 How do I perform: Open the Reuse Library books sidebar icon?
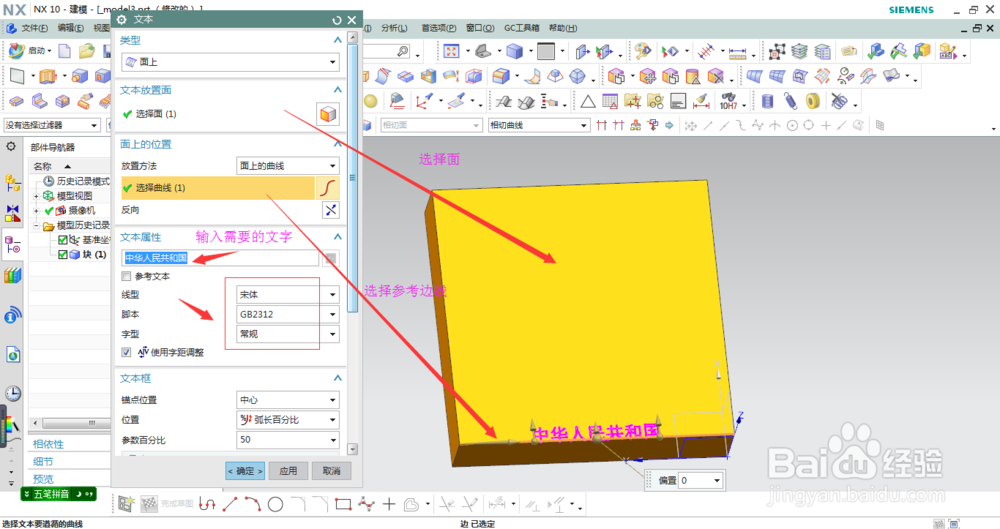(x=12, y=276)
